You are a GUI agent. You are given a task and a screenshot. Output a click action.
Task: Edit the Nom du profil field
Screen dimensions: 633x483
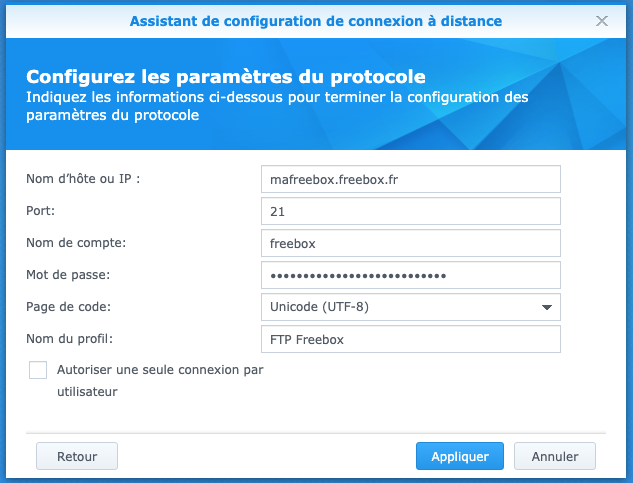click(x=410, y=339)
